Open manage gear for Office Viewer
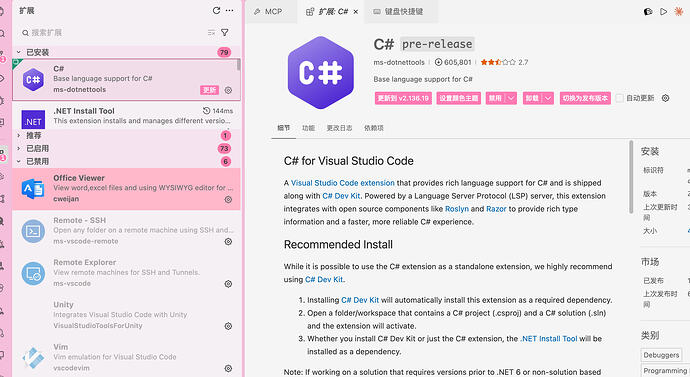Viewport: 690px width, 377px height. pos(228,199)
